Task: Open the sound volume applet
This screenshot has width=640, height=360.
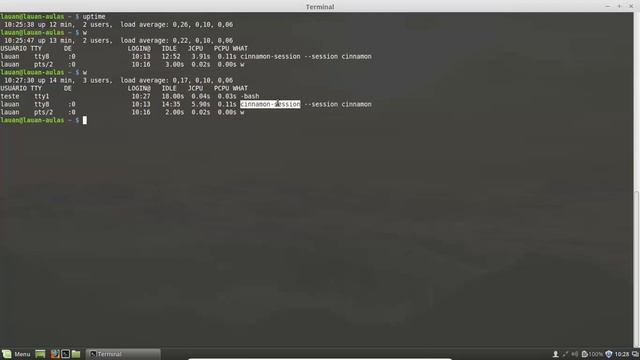Action: click(x=575, y=354)
